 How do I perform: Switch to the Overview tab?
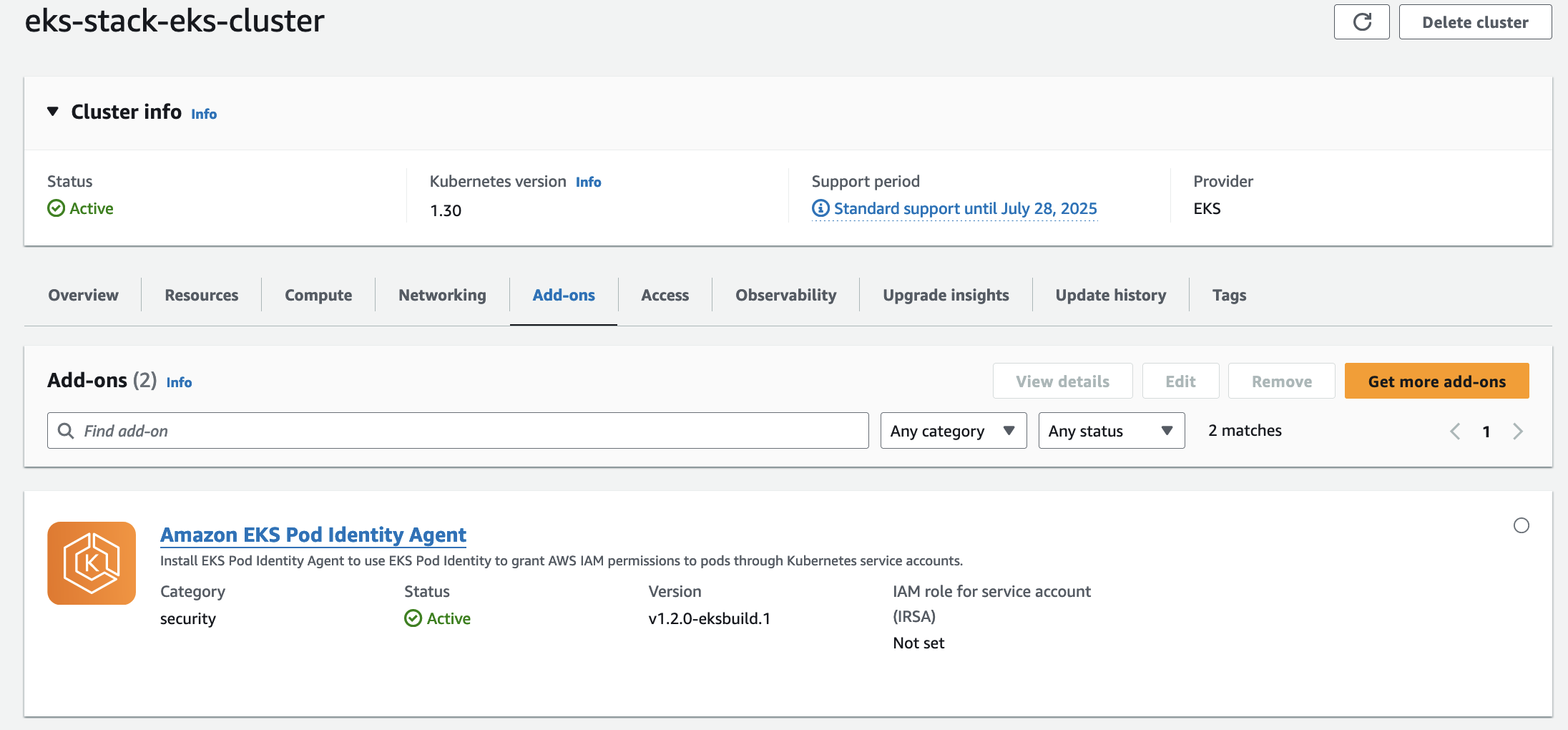(x=83, y=295)
